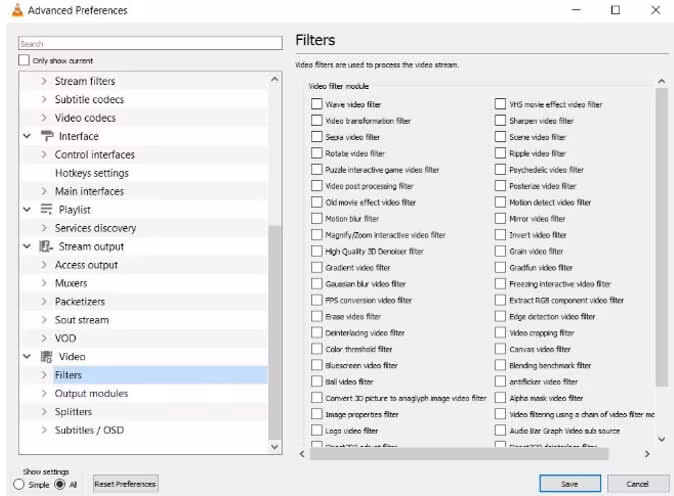The image size is (674, 496).
Task: Select the Simple show settings radio button
Action: click(18, 484)
